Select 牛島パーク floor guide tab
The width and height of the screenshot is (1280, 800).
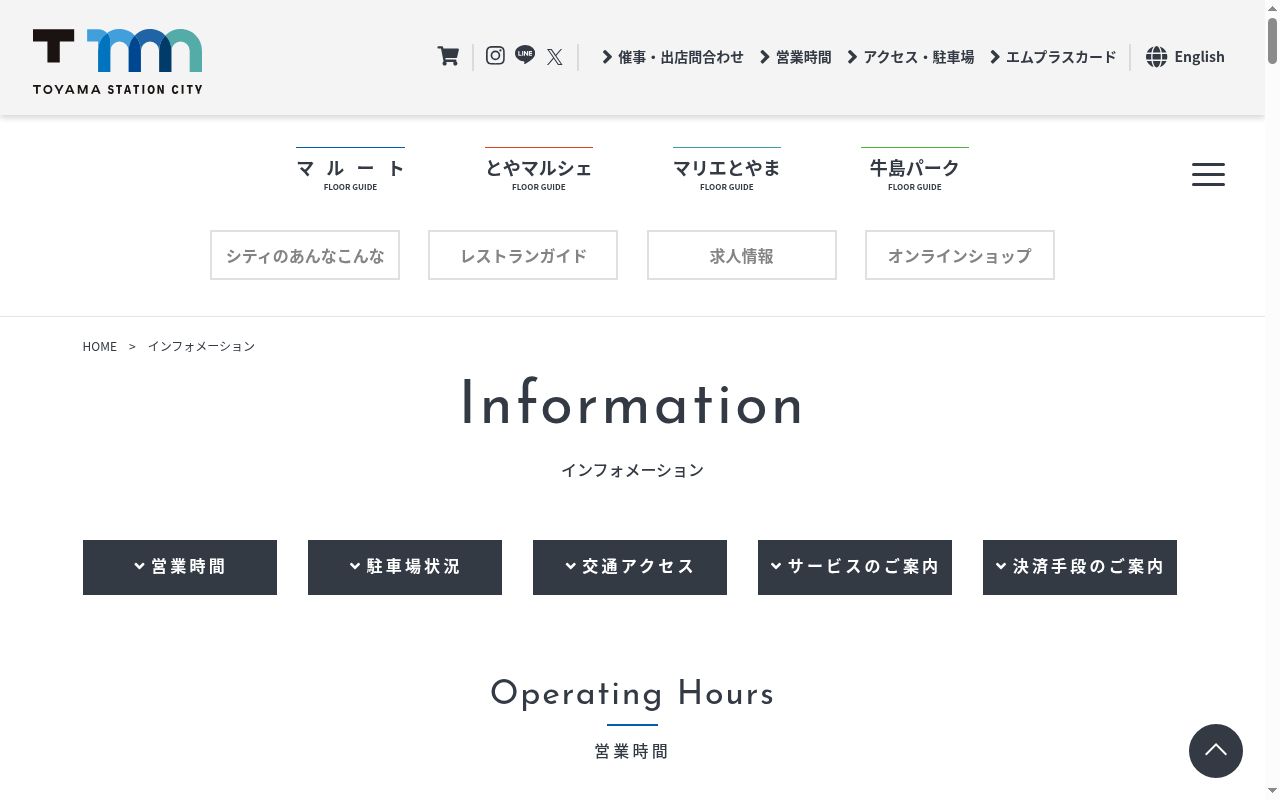pos(915,170)
